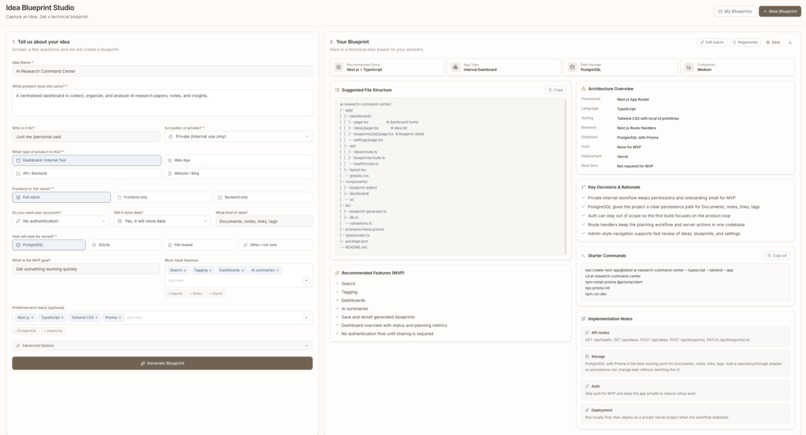Click the Deployment note rocket icon

coord(587,410)
